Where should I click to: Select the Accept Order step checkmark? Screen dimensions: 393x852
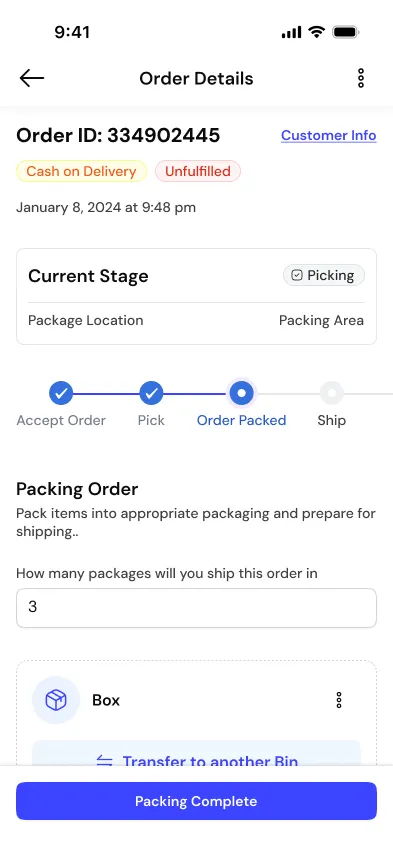pyautogui.click(x=61, y=393)
